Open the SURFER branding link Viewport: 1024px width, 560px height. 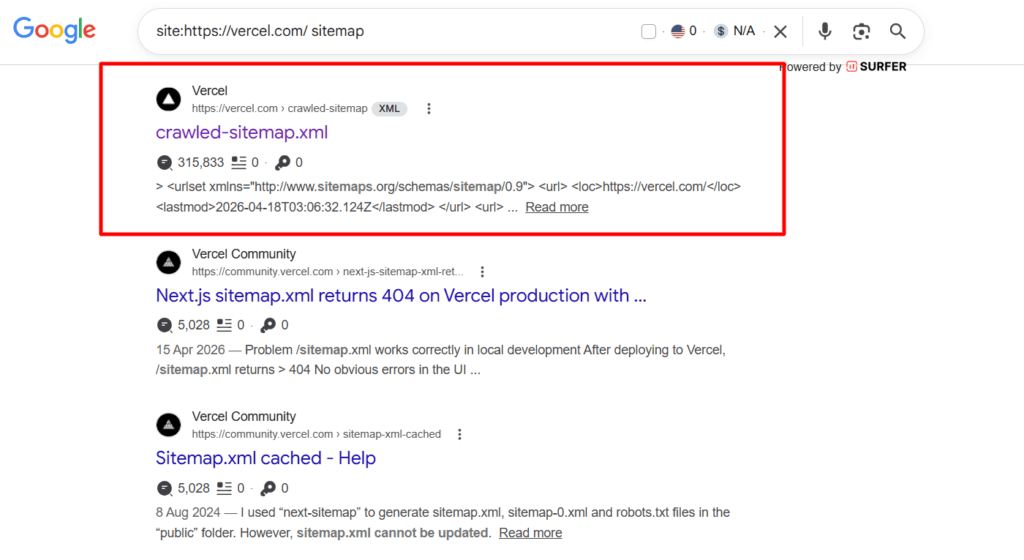pos(876,67)
